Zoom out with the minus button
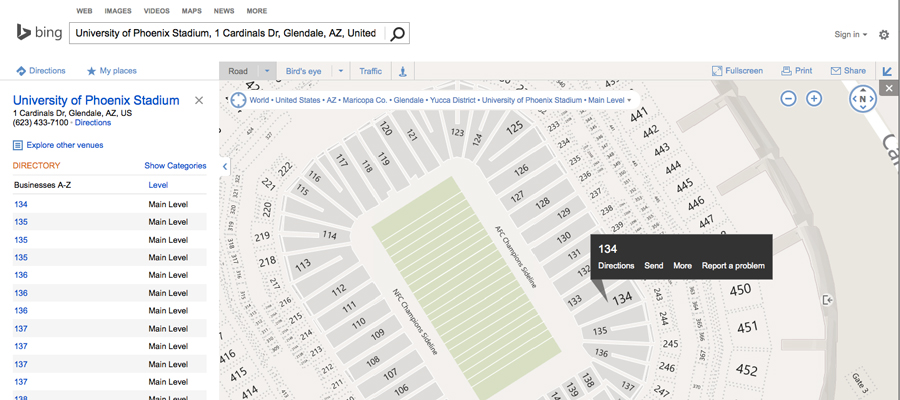Viewport: 900px width, 400px height. pos(789,99)
